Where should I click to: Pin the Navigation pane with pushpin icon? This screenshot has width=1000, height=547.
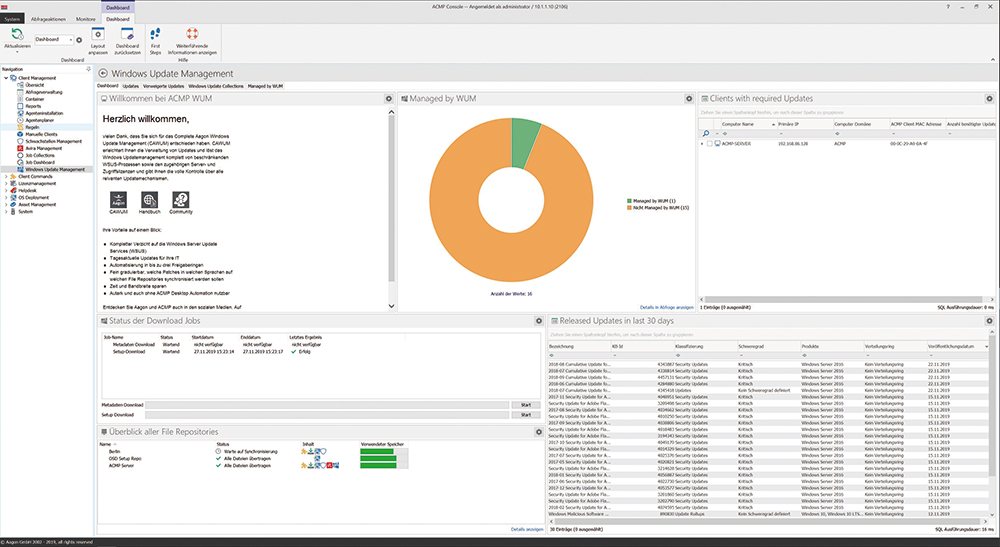pyautogui.click(x=88, y=69)
